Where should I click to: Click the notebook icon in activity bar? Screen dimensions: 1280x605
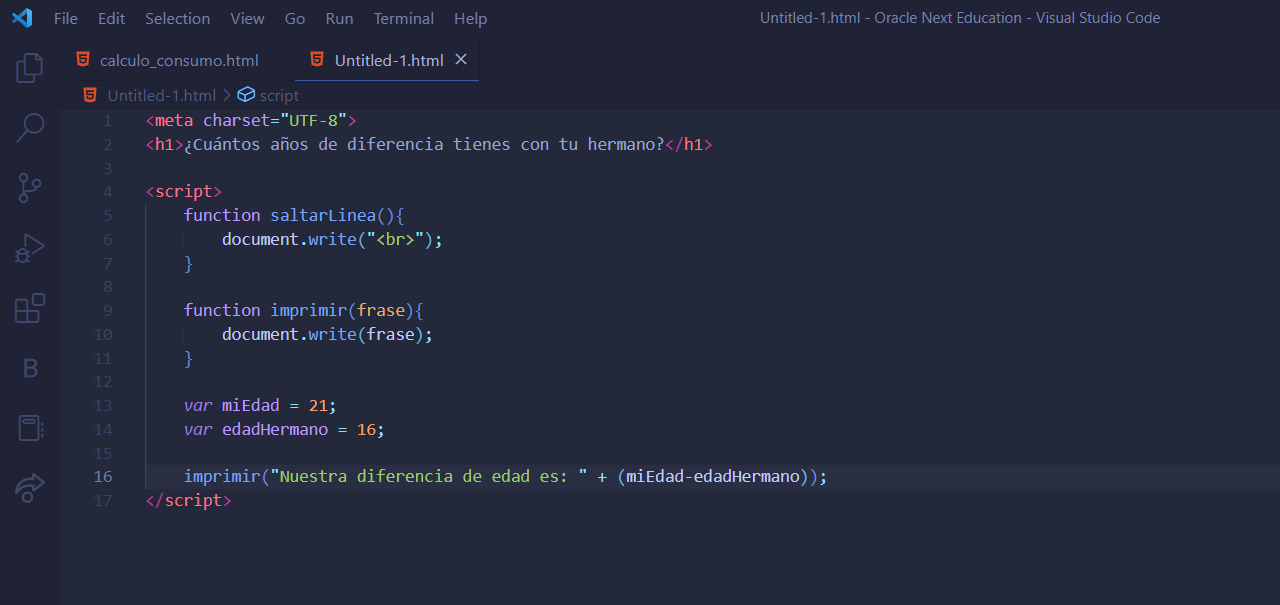30,428
